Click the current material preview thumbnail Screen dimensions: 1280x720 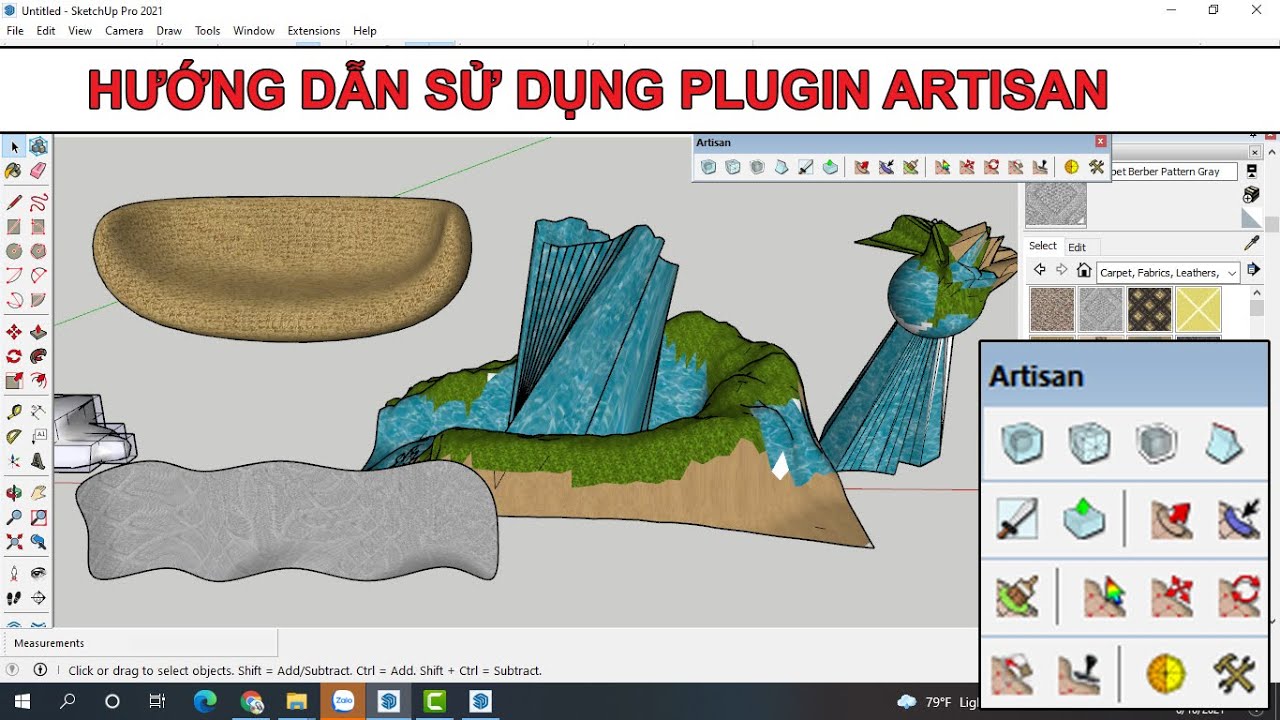(x=1055, y=206)
